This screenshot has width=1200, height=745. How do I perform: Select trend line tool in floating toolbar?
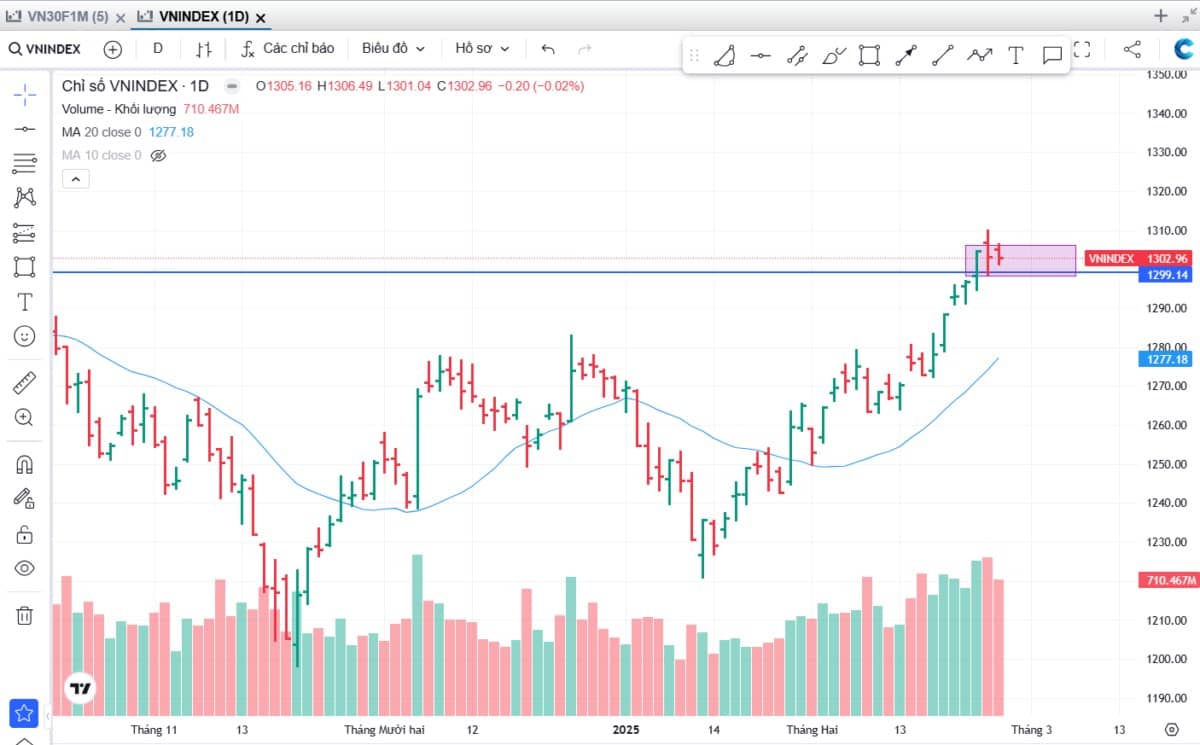click(x=942, y=55)
